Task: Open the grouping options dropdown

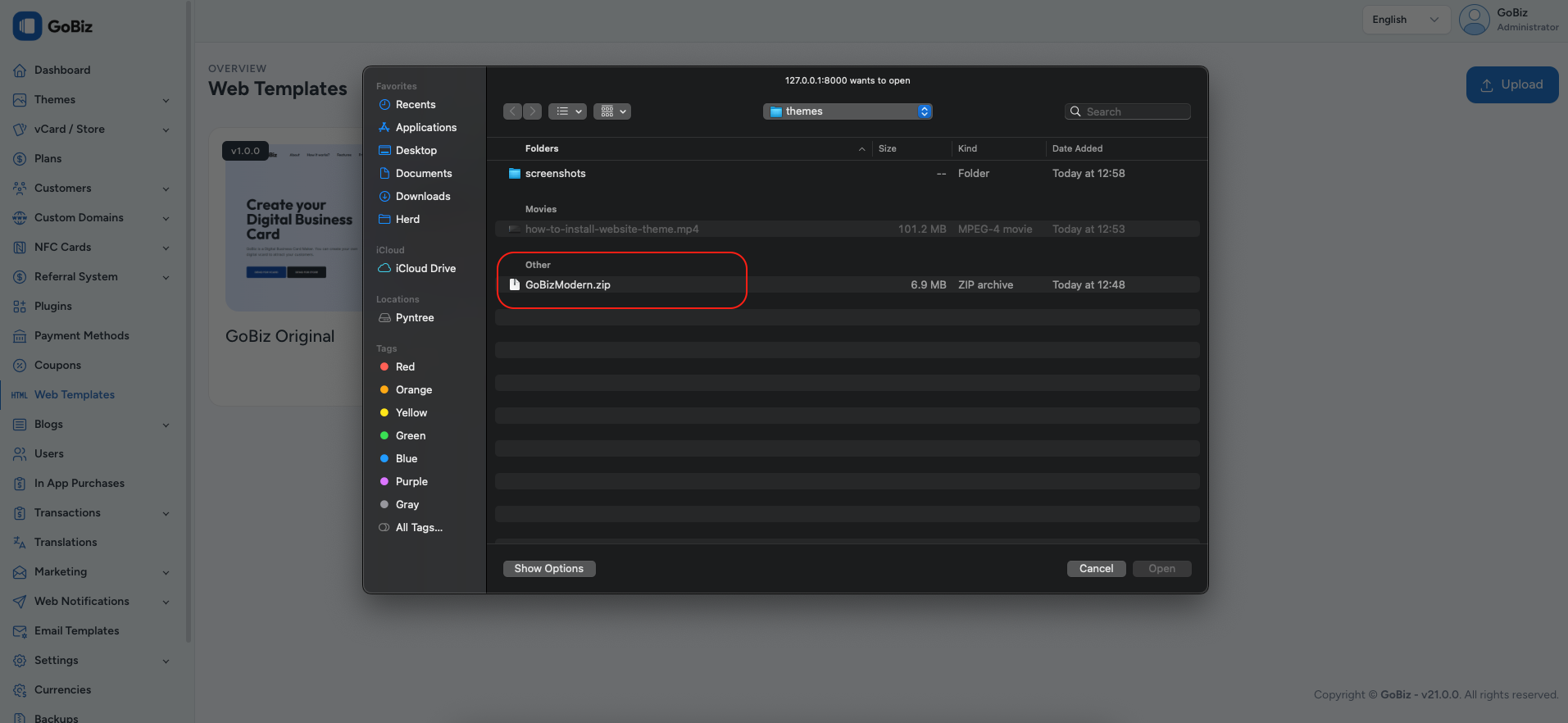Action: tap(611, 111)
